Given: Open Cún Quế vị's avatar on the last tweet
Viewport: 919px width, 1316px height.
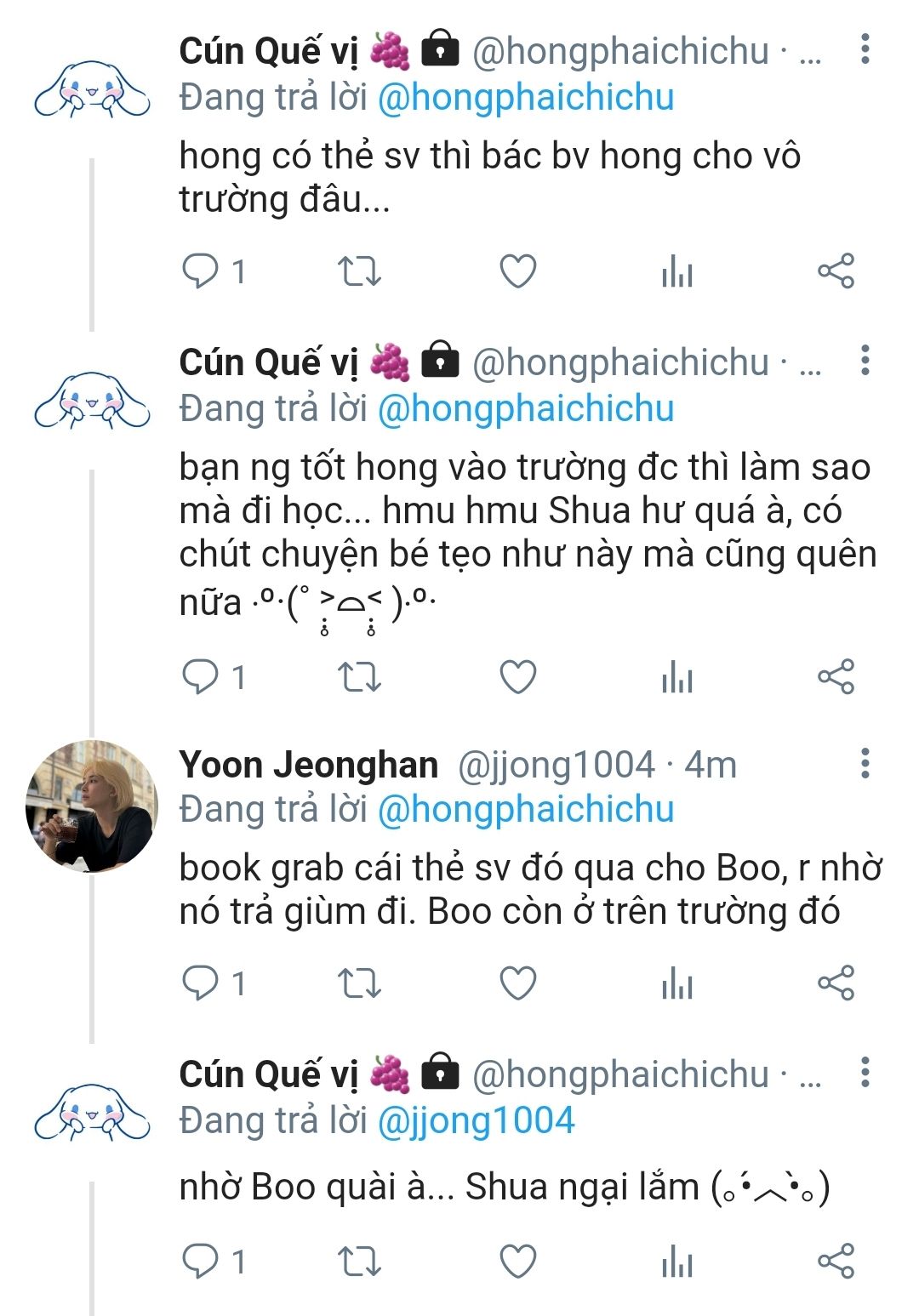Looking at the screenshot, I should coord(92,1111).
